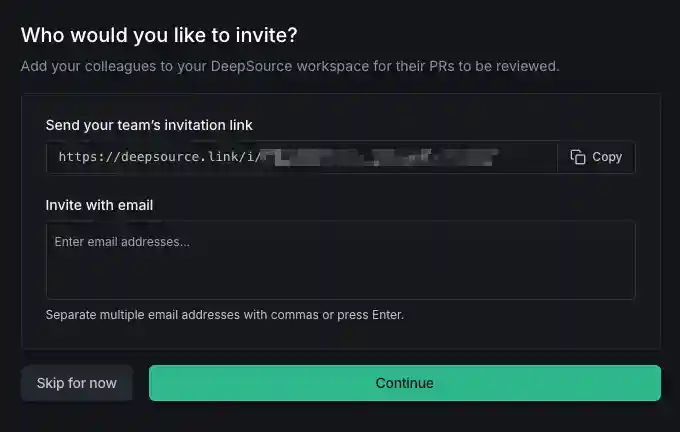Click the word 'Continue' on the green button
The height and width of the screenshot is (432, 680).
pyautogui.click(x=404, y=383)
